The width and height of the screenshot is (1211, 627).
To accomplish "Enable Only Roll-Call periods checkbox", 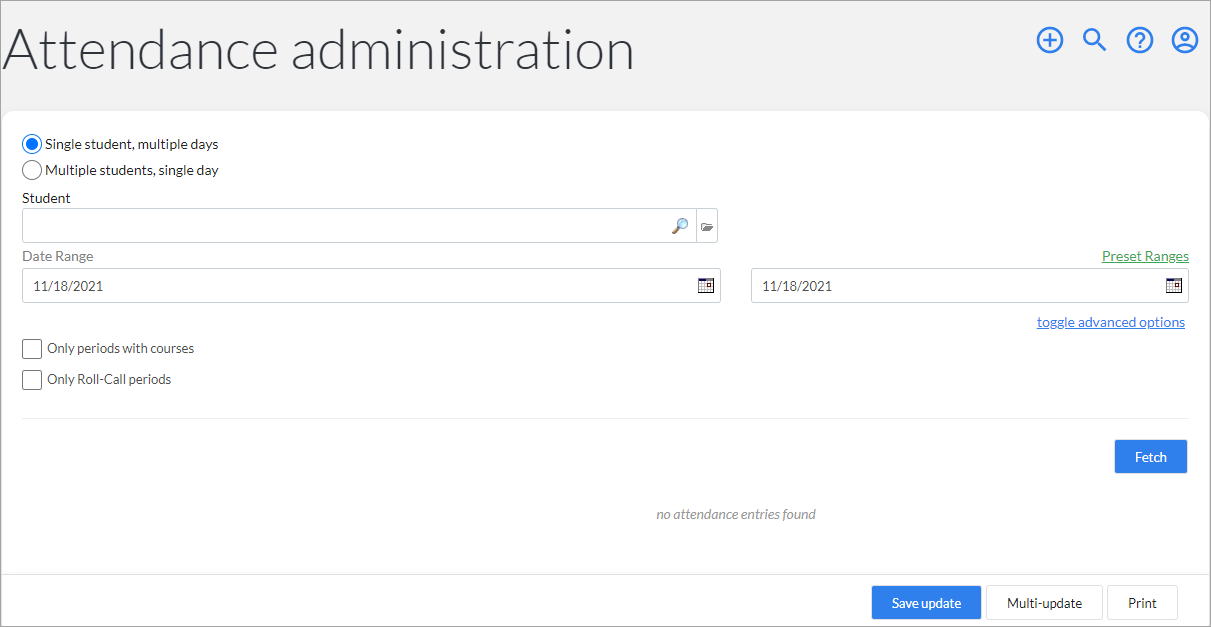I will tap(32, 380).
